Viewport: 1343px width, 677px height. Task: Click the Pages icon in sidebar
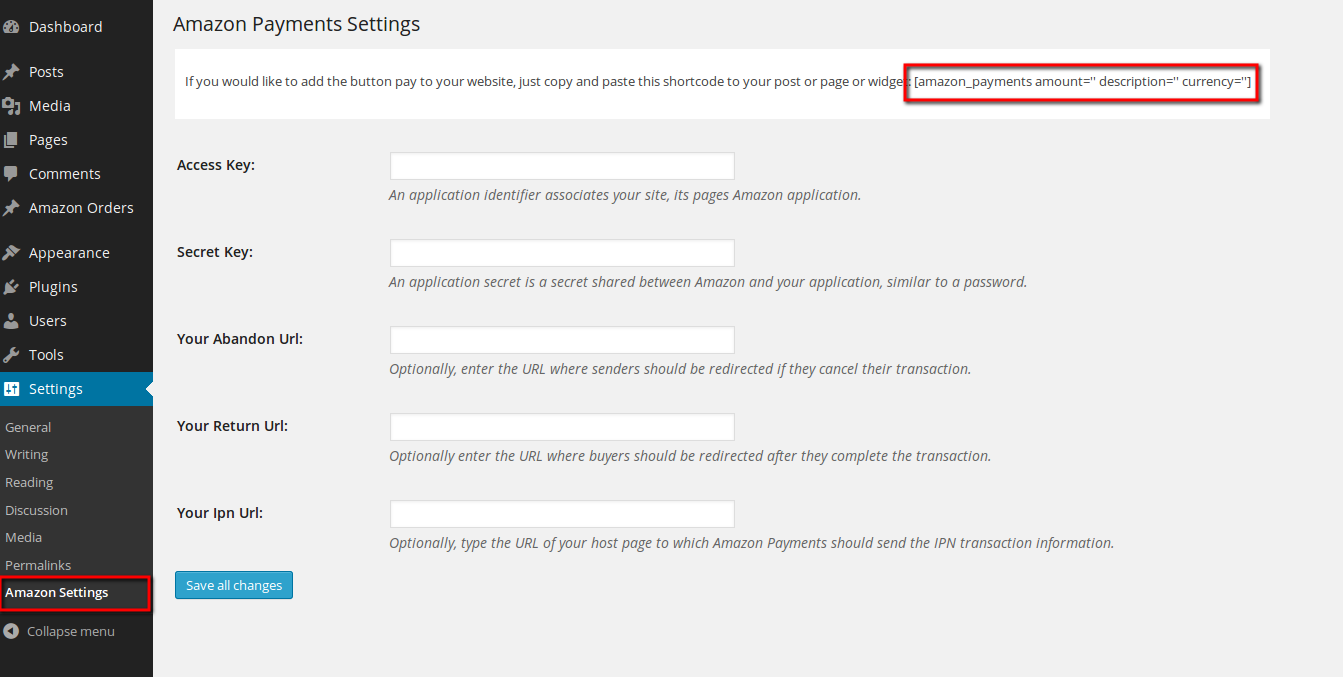[x=11, y=140]
